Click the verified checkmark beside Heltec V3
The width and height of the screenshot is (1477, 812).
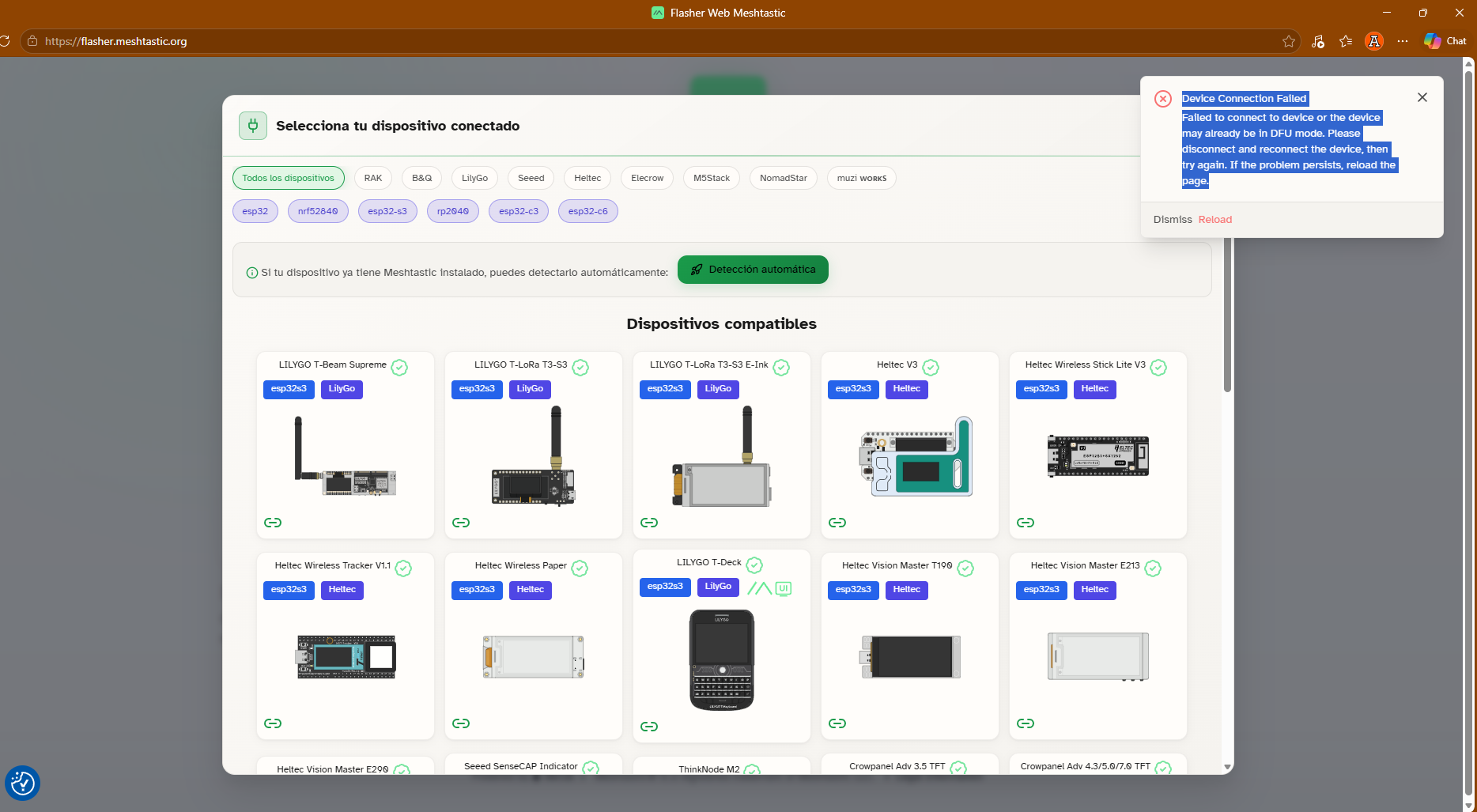(x=931, y=367)
